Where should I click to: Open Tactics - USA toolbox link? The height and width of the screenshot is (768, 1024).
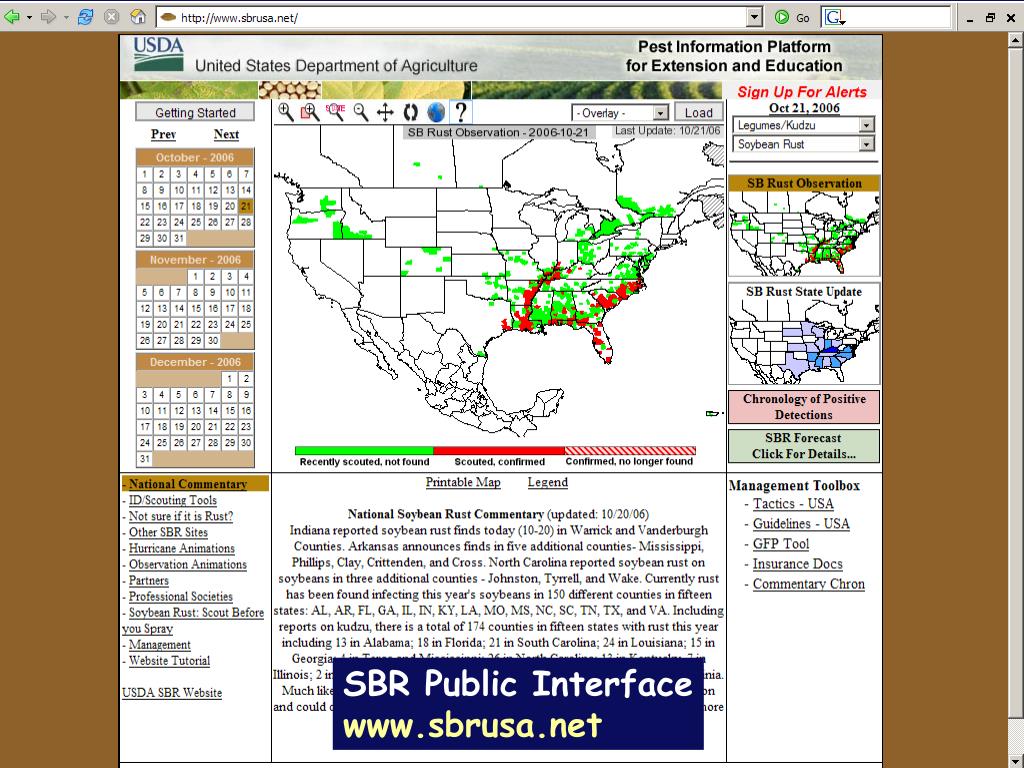793,504
